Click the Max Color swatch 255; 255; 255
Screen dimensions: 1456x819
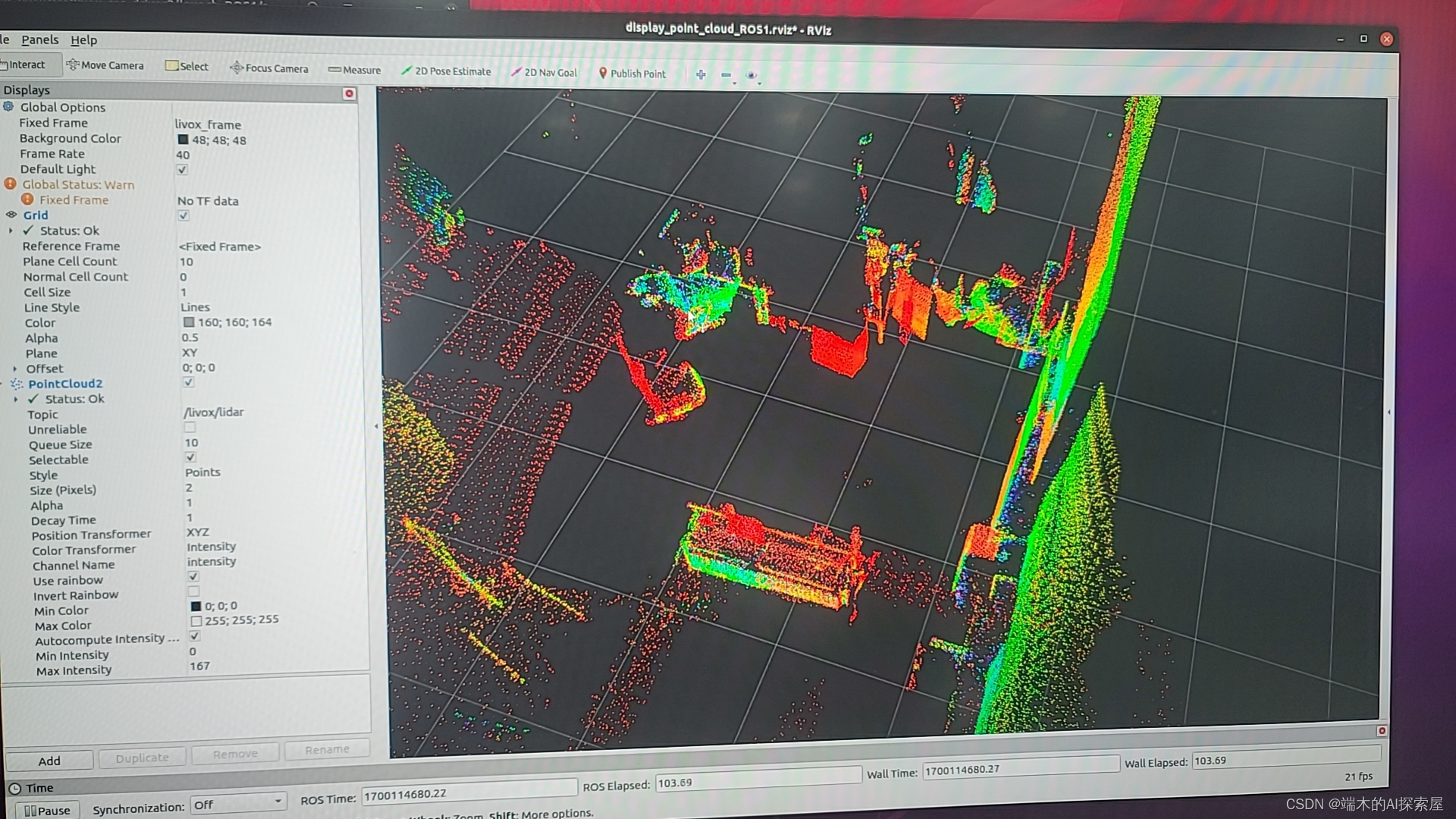pyautogui.click(x=196, y=620)
